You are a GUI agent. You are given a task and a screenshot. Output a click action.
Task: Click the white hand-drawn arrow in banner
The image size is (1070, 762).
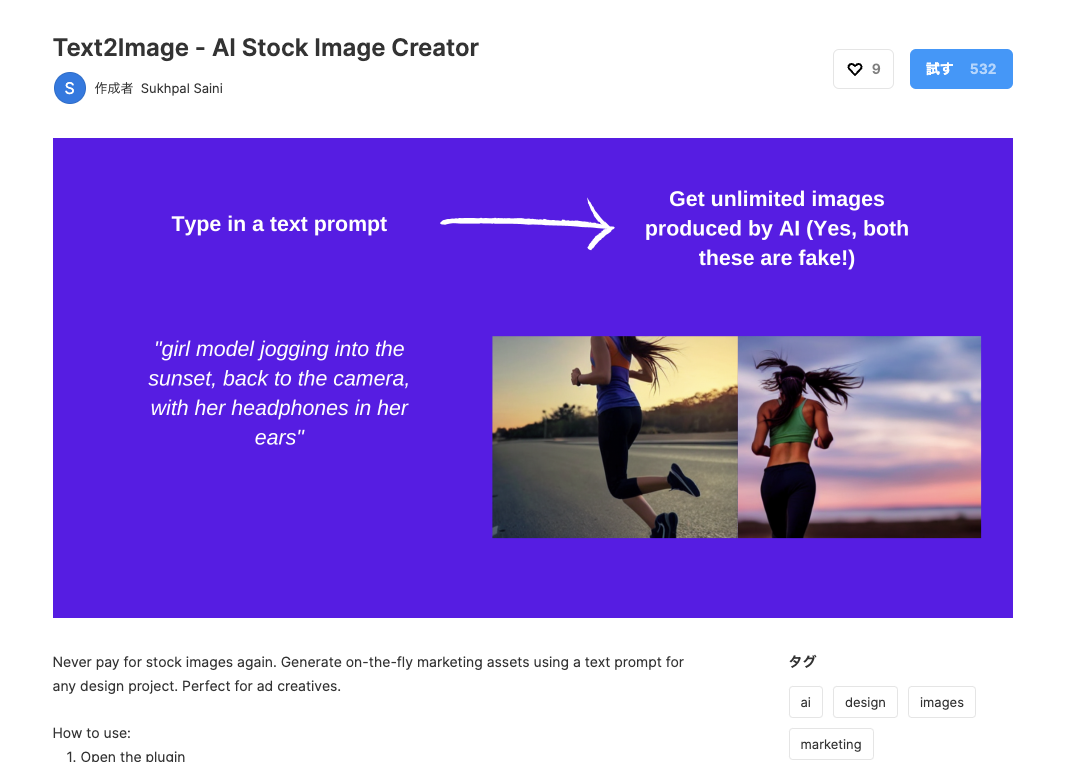[527, 222]
